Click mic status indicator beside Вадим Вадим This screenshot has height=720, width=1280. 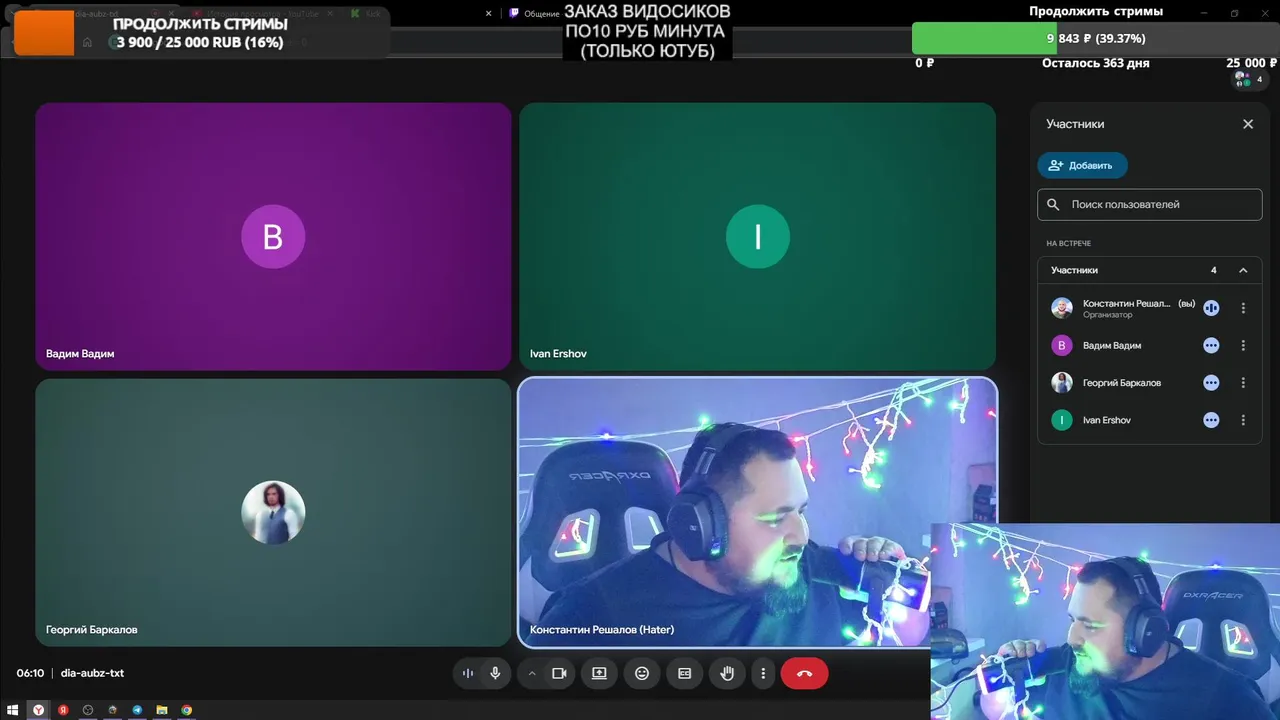[1211, 345]
